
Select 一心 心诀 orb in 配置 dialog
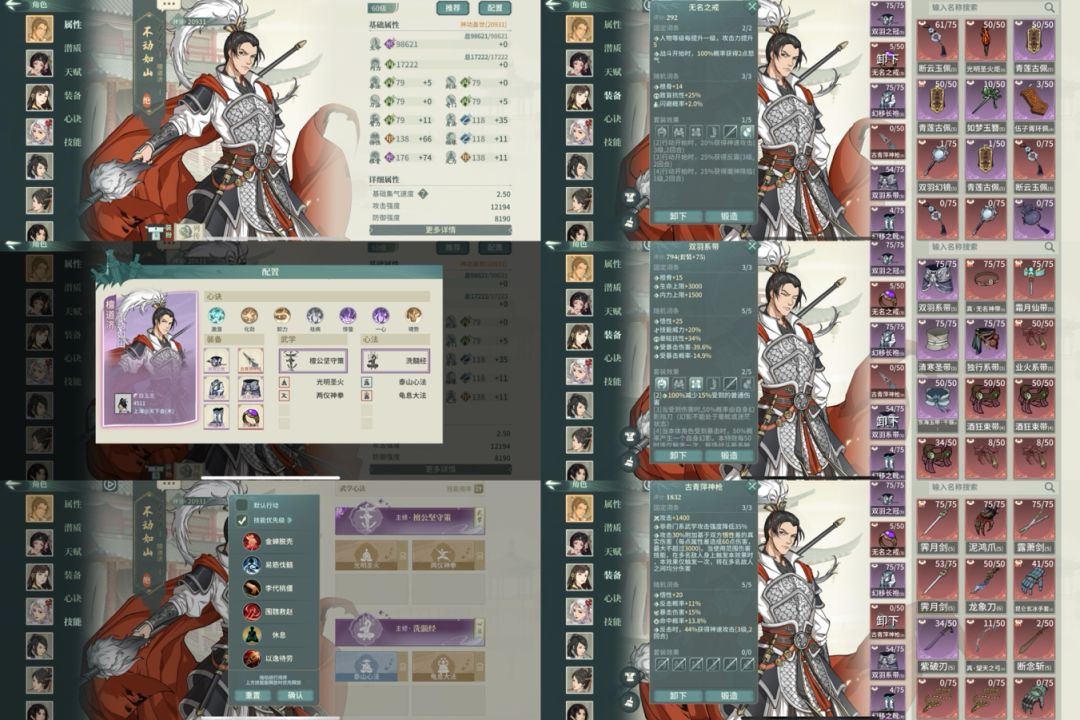click(380, 316)
